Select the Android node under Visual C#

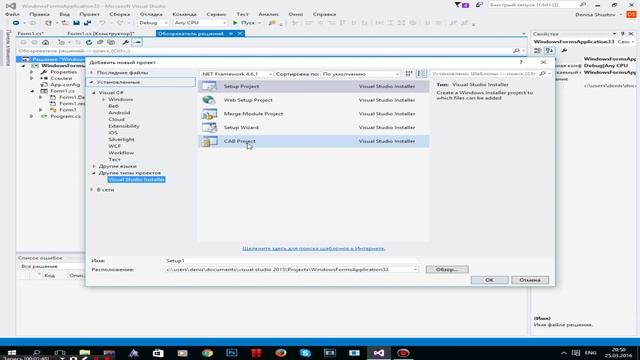pos(119,113)
